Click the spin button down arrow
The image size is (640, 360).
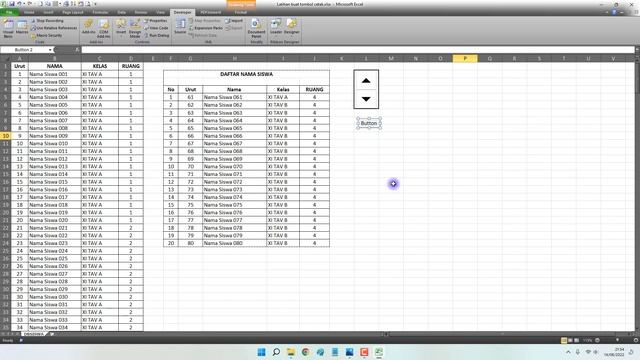click(366, 99)
